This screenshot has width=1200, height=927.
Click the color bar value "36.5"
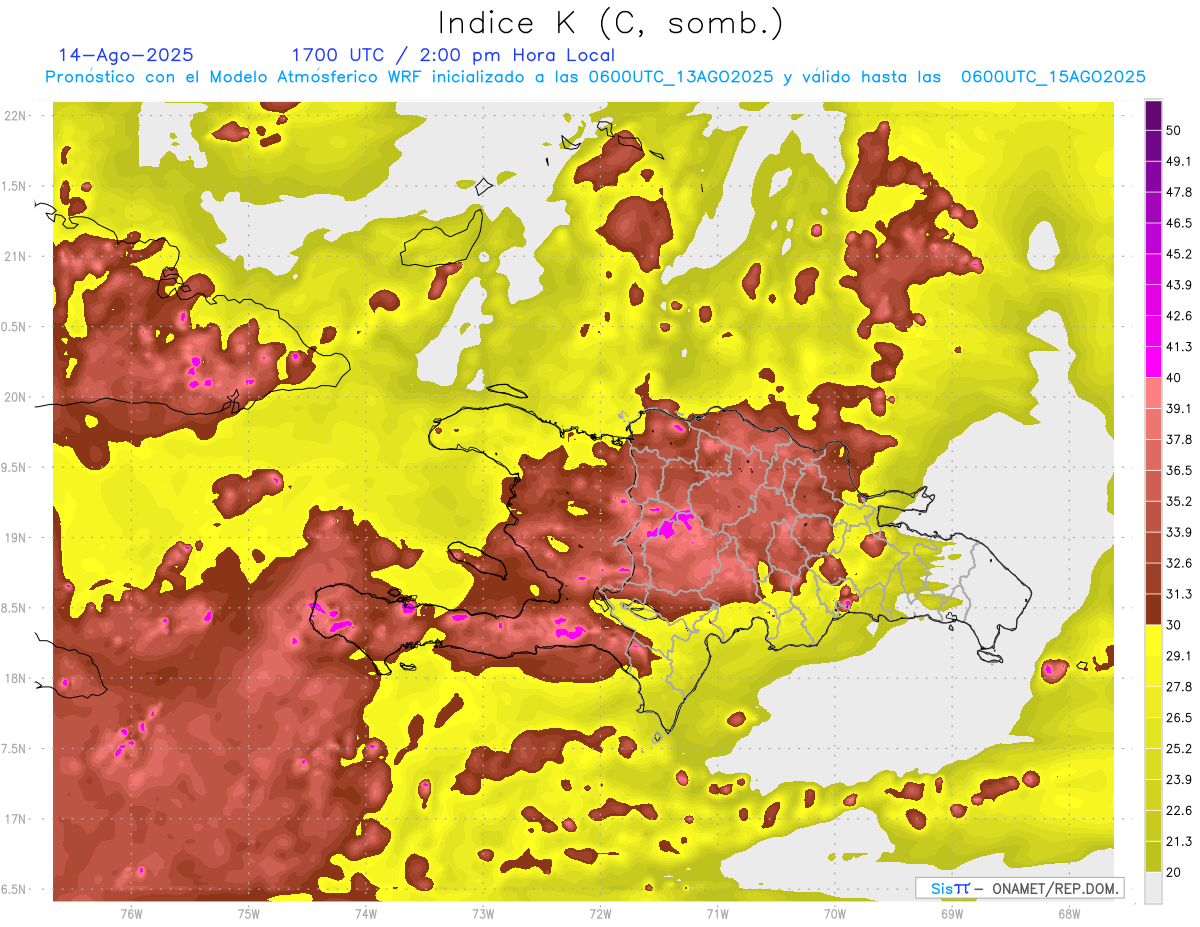[1179, 470]
